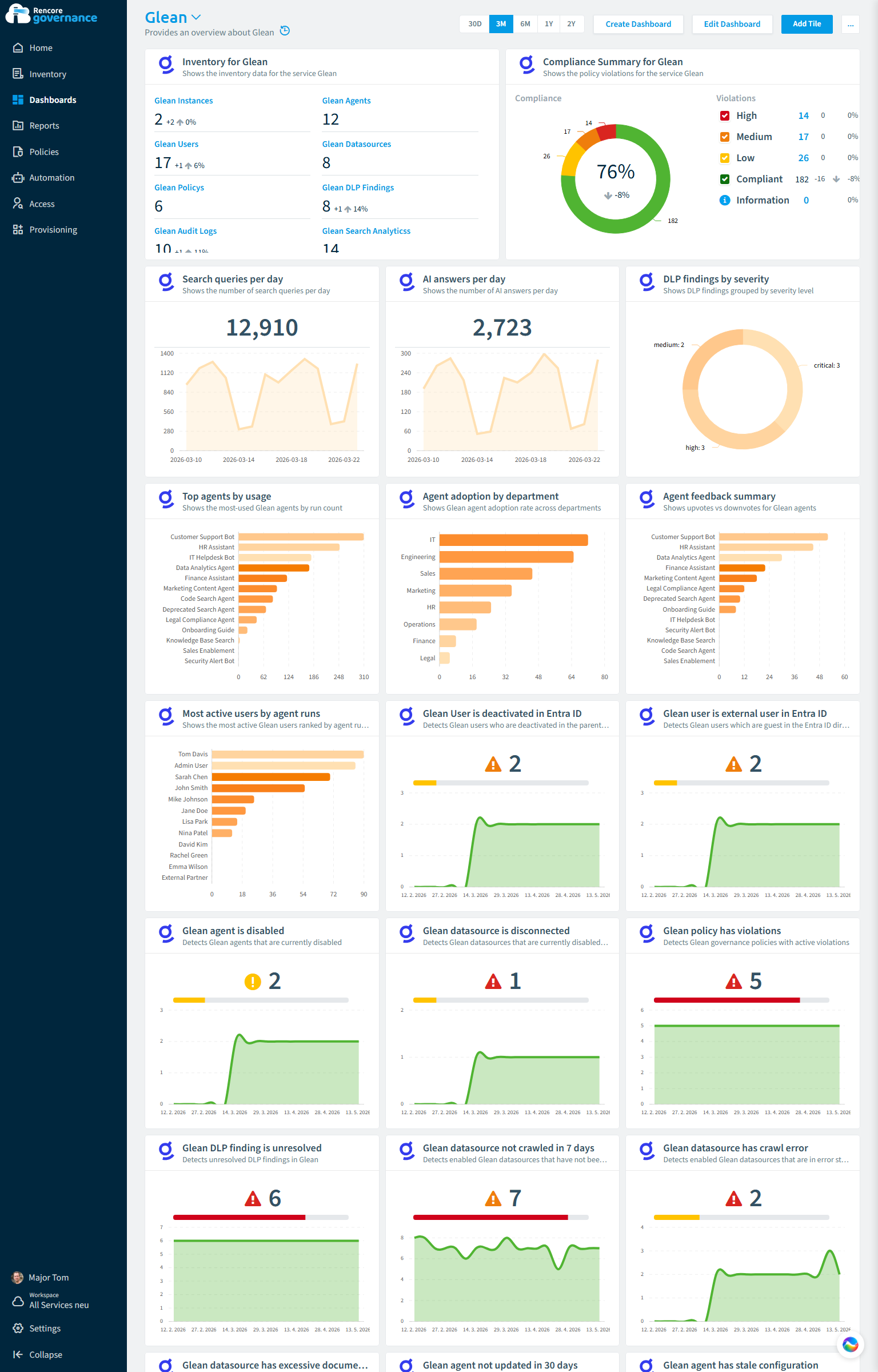The image size is (878, 1372).
Task: Toggle the High violations checkbox
Action: (725, 115)
